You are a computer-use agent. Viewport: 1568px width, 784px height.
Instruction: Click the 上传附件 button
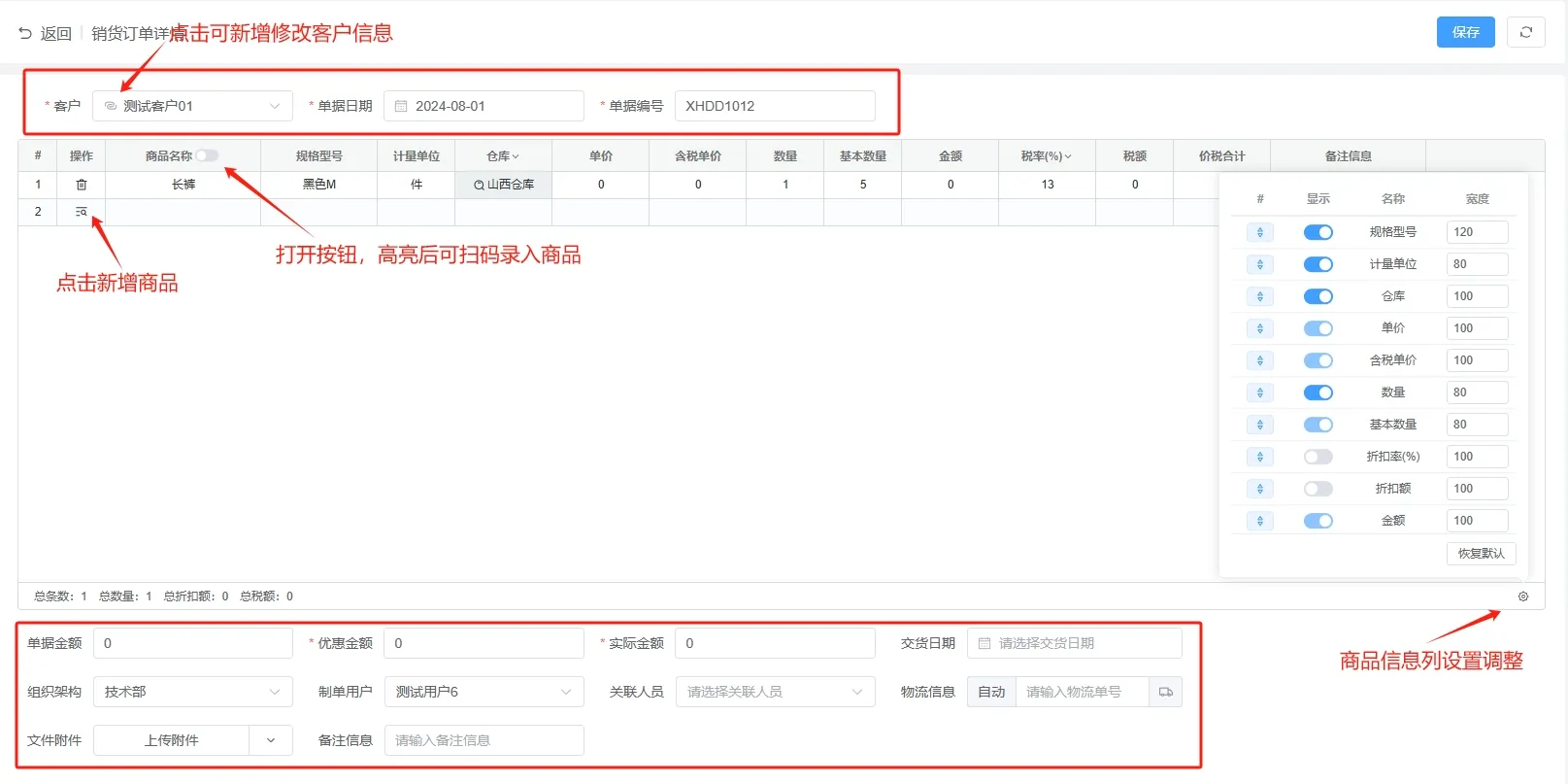[x=172, y=740]
